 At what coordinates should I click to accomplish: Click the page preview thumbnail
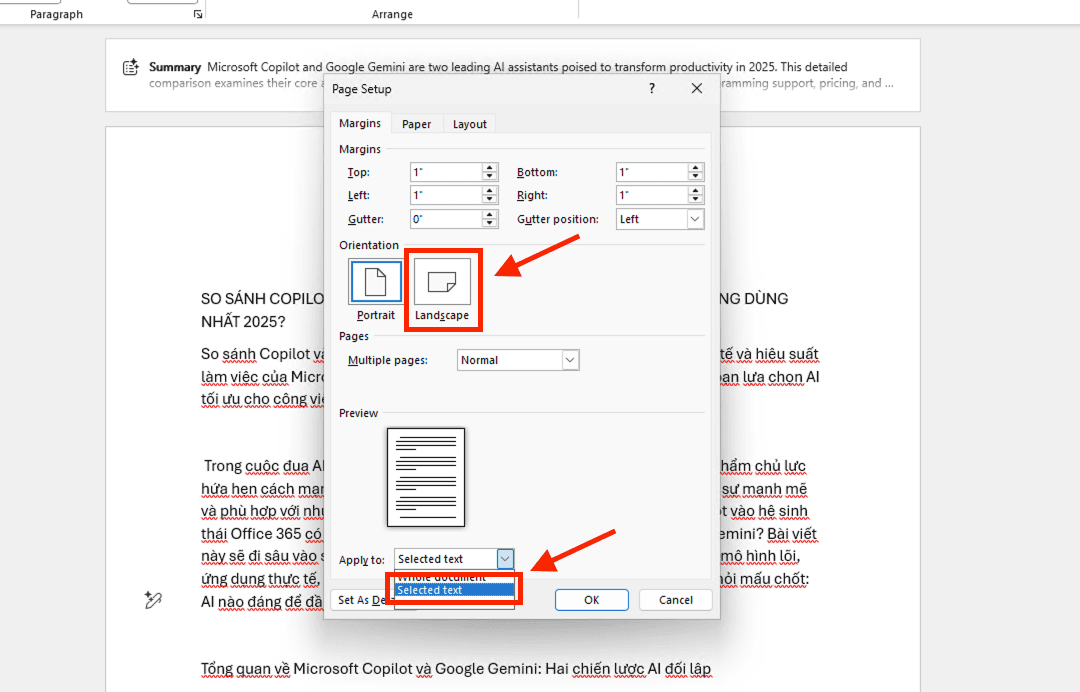[426, 477]
